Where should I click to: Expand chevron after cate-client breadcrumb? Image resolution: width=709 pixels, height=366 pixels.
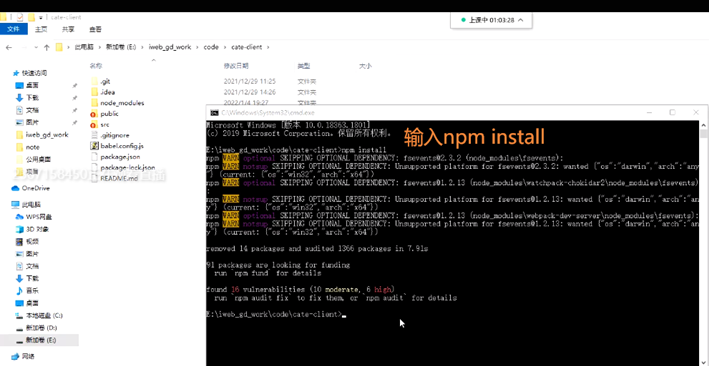268,47
